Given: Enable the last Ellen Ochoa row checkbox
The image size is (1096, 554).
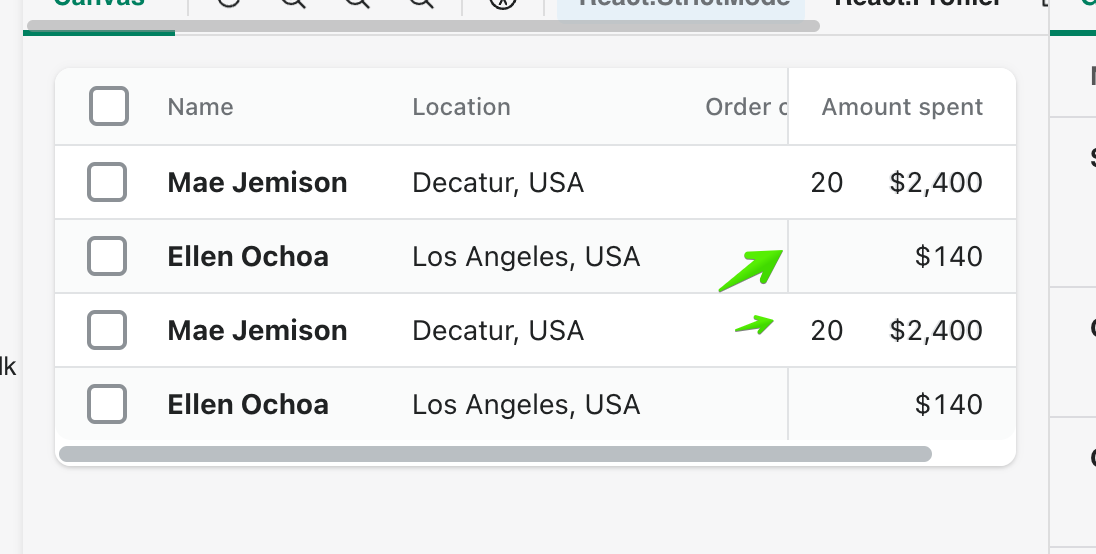Looking at the screenshot, I should point(107,405).
